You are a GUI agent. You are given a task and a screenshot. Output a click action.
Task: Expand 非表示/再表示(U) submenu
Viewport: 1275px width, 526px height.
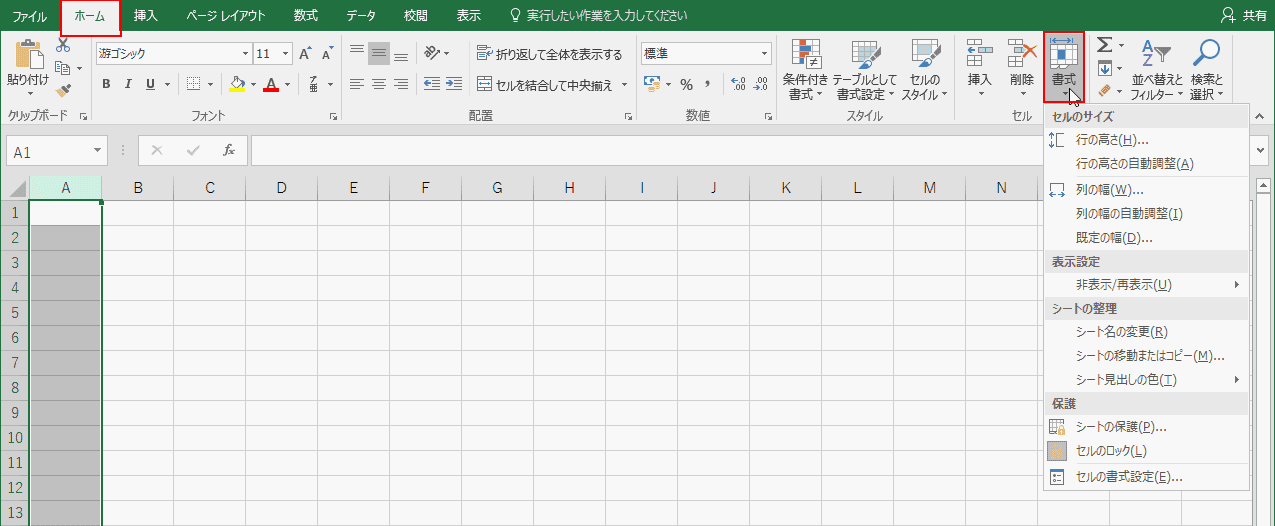(1146, 285)
